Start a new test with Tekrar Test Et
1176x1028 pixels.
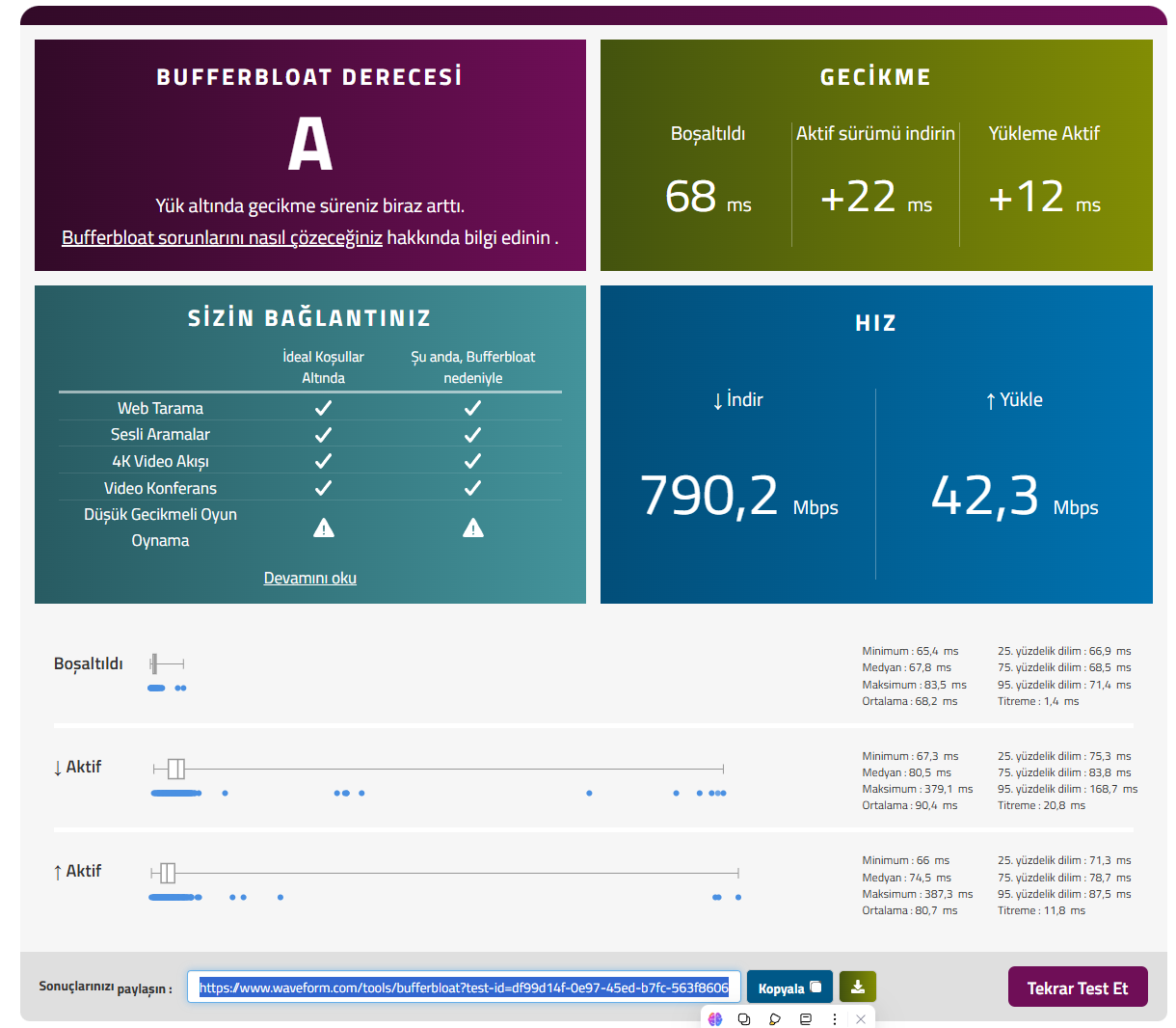tap(1078, 987)
